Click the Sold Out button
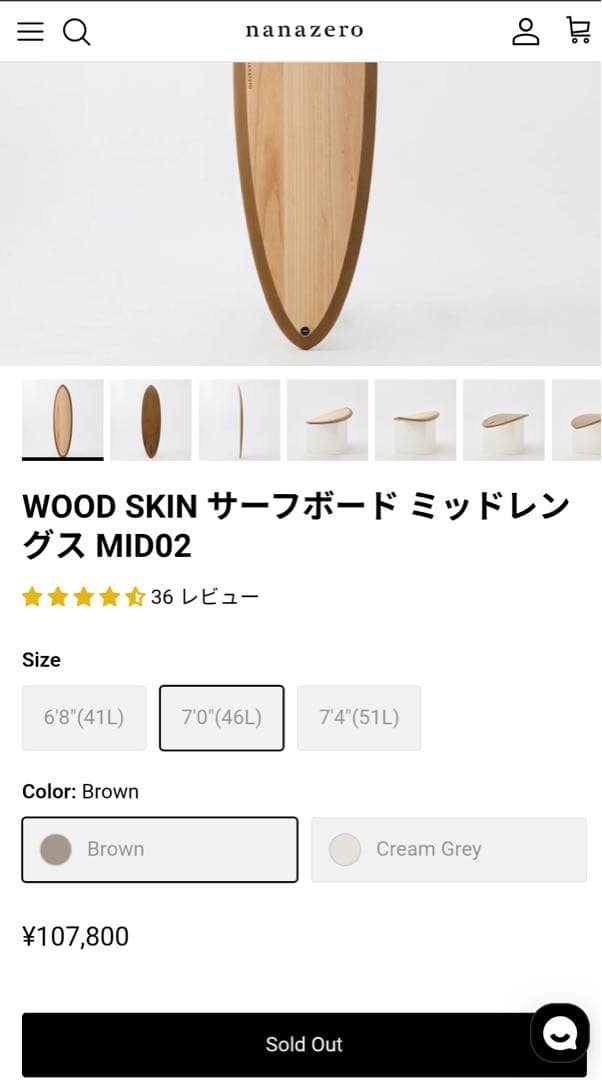 [x=301, y=1043]
